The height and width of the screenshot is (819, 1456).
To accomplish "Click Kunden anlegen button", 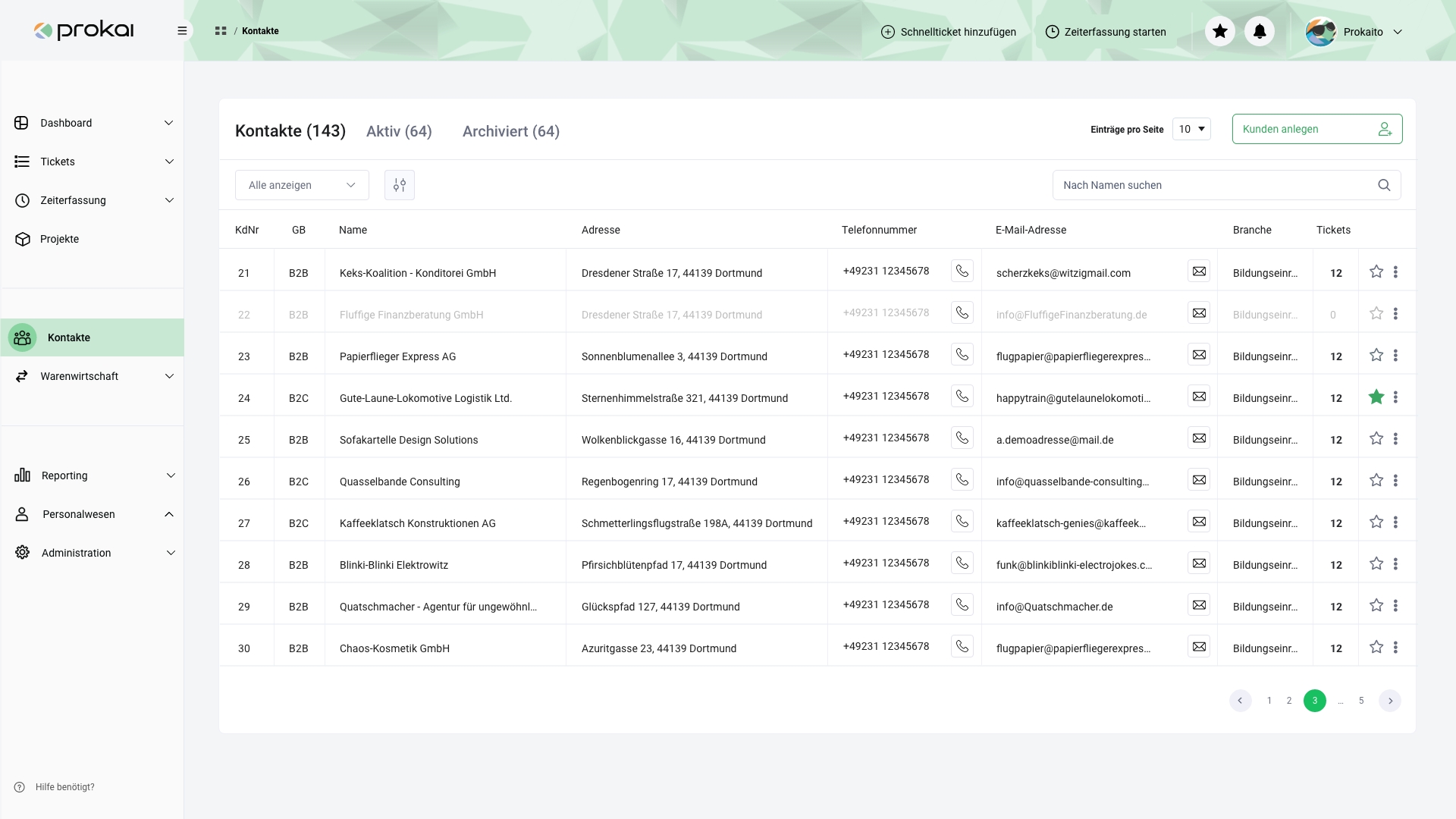I will (1316, 129).
